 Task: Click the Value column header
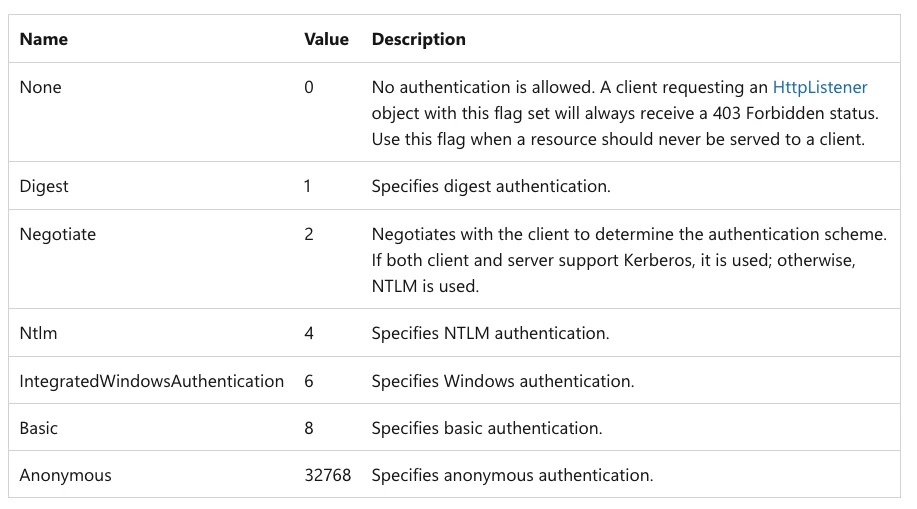coord(326,40)
